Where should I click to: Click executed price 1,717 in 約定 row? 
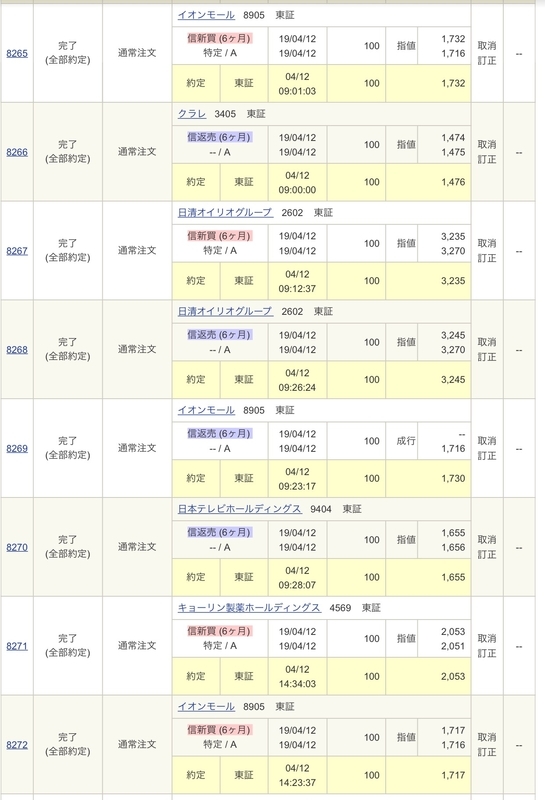453,775
